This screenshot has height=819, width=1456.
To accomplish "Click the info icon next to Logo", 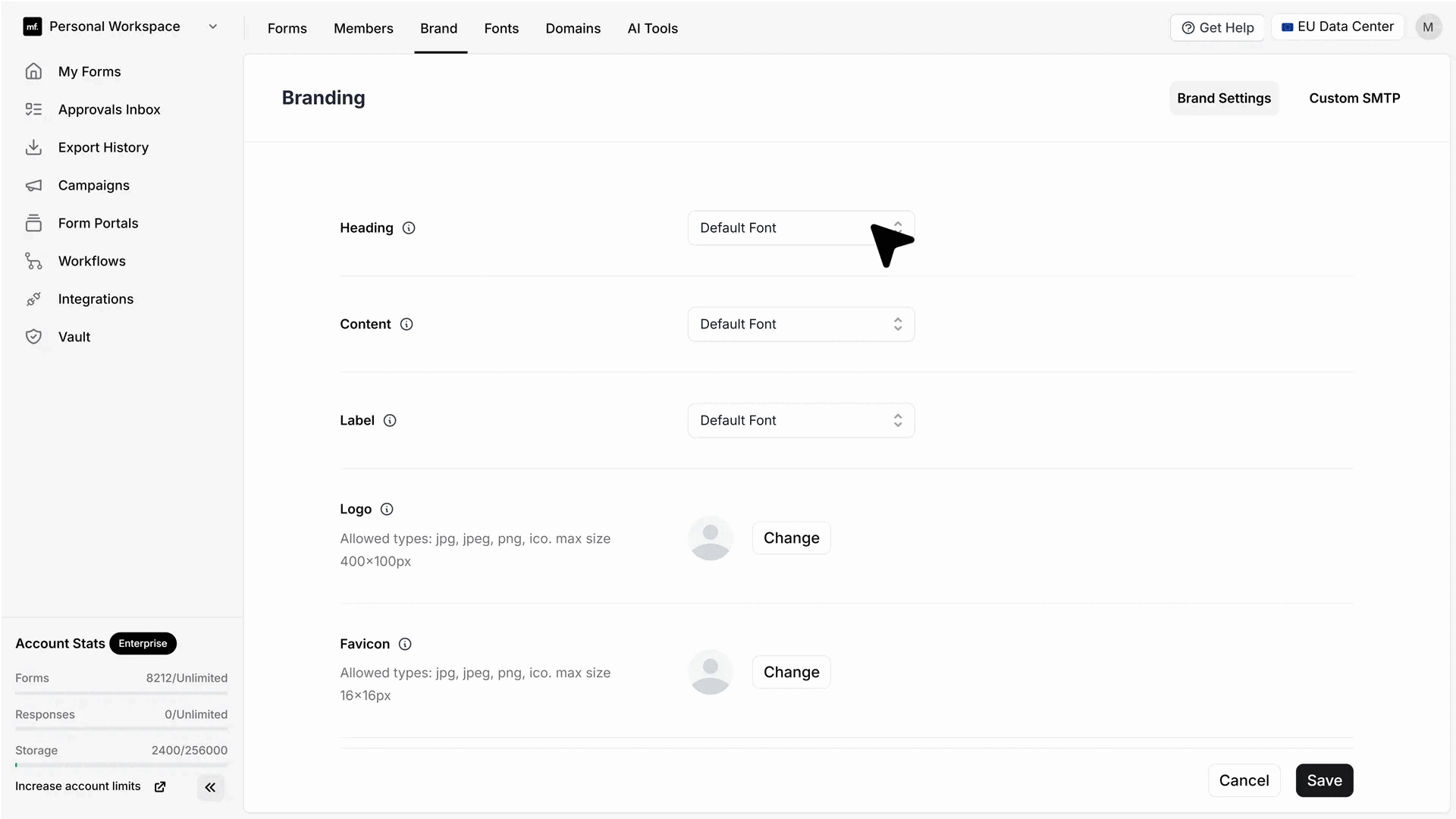I will click(387, 510).
